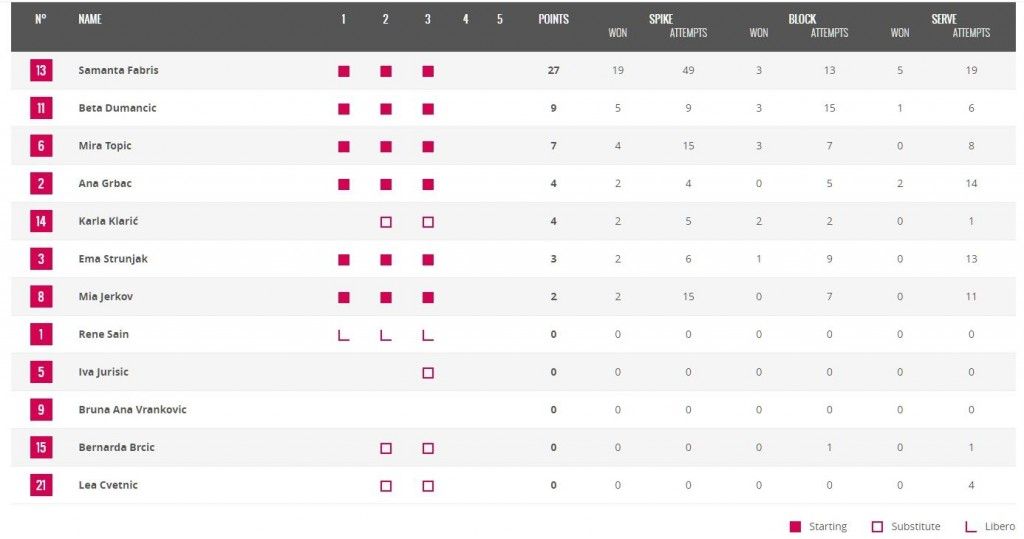The width and height of the screenshot is (1024, 539).
Task: Sort by the POINTS column header
Action: (x=553, y=19)
